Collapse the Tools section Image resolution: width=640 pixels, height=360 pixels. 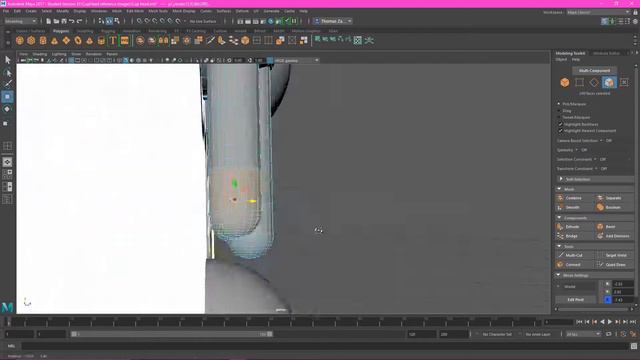coord(559,246)
